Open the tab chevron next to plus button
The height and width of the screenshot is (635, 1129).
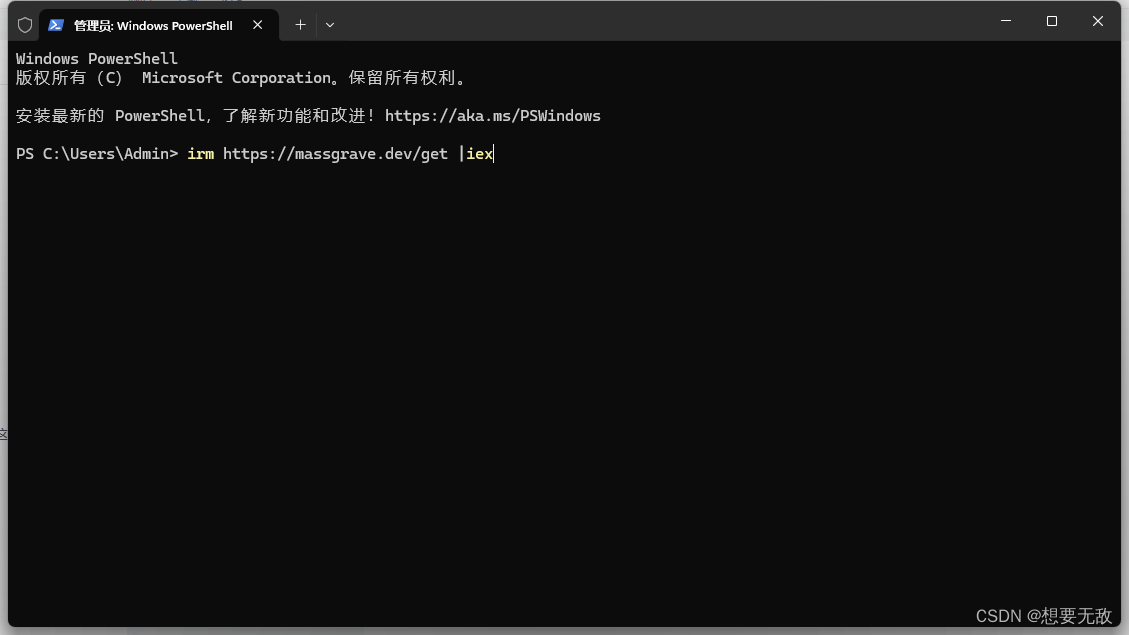click(x=330, y=24)
